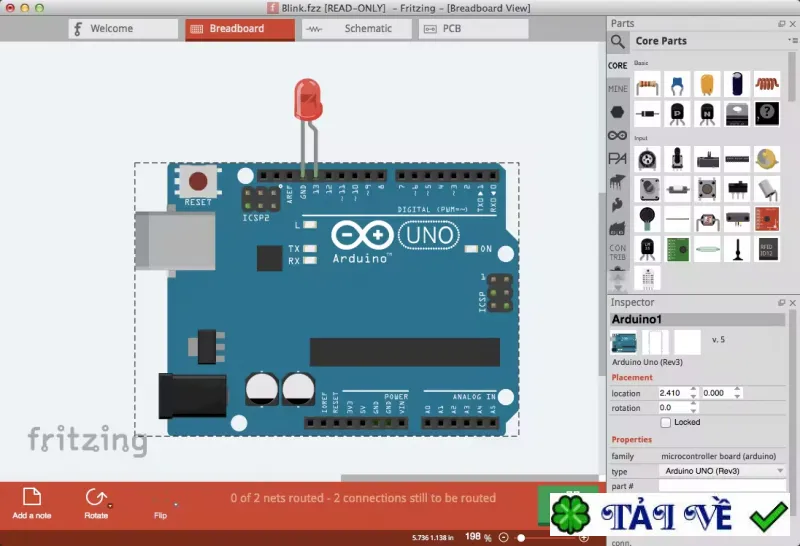This screenshot has width=800, height=546.
Task: Select the red accelerometer breakout board part
Action: click(x=767, y=219)
